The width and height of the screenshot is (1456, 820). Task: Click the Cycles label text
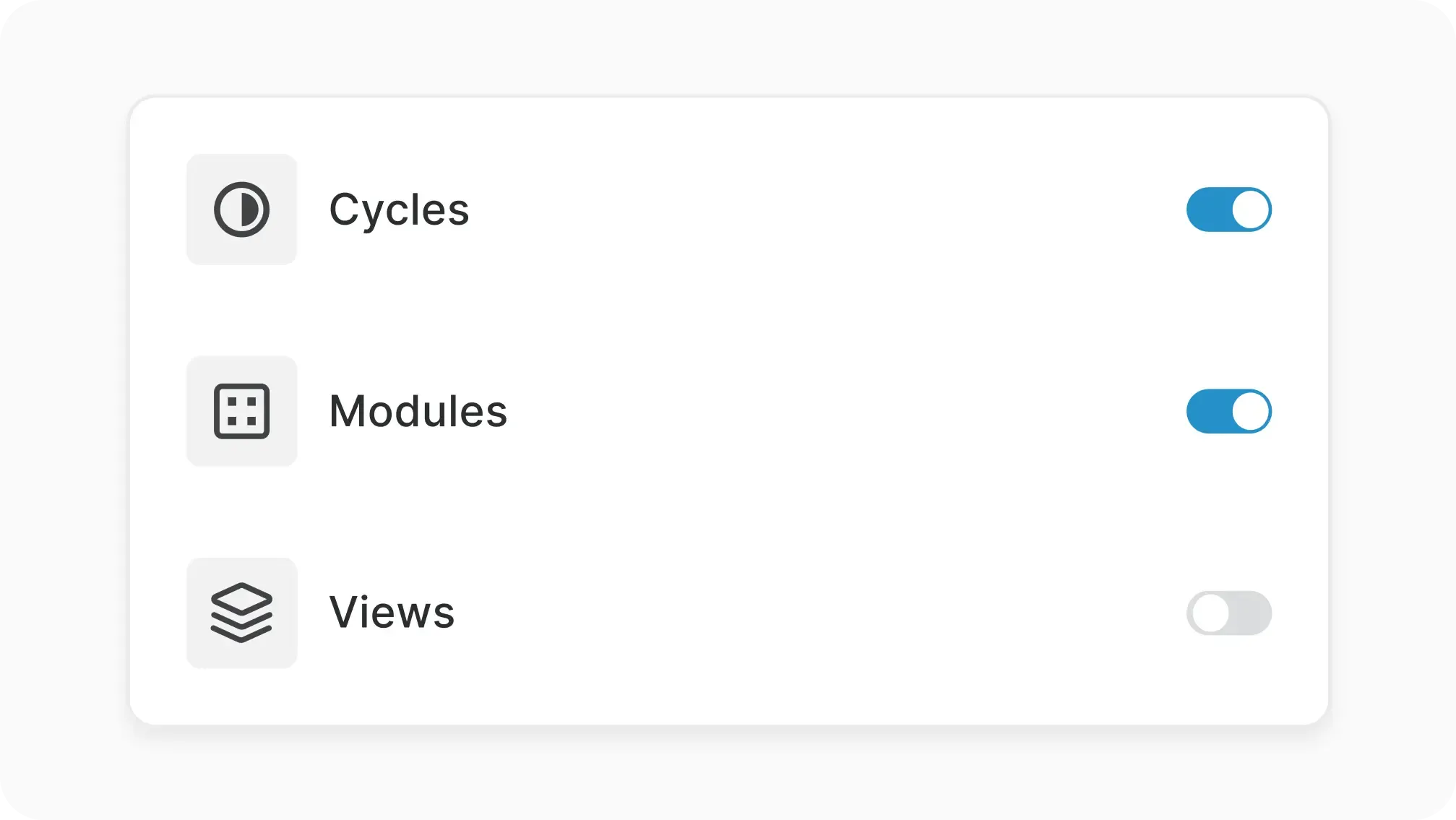click(x=399, y=210)
